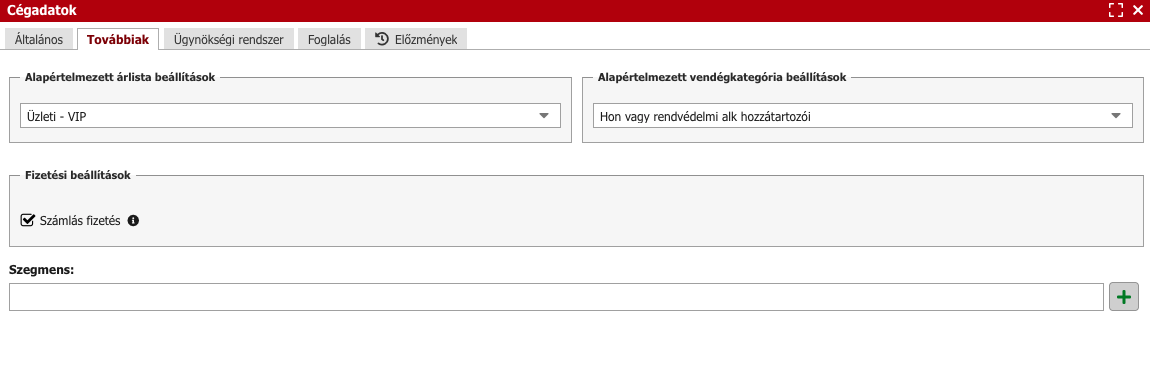Click into the Szegmens input field
Viewport: 1150px width, 367px height.
pyautogui.click(x=556, y=297)
